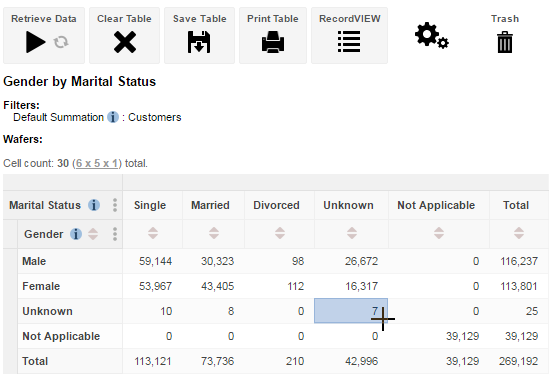Print the table with the printer icon

(x=273, y=42)
